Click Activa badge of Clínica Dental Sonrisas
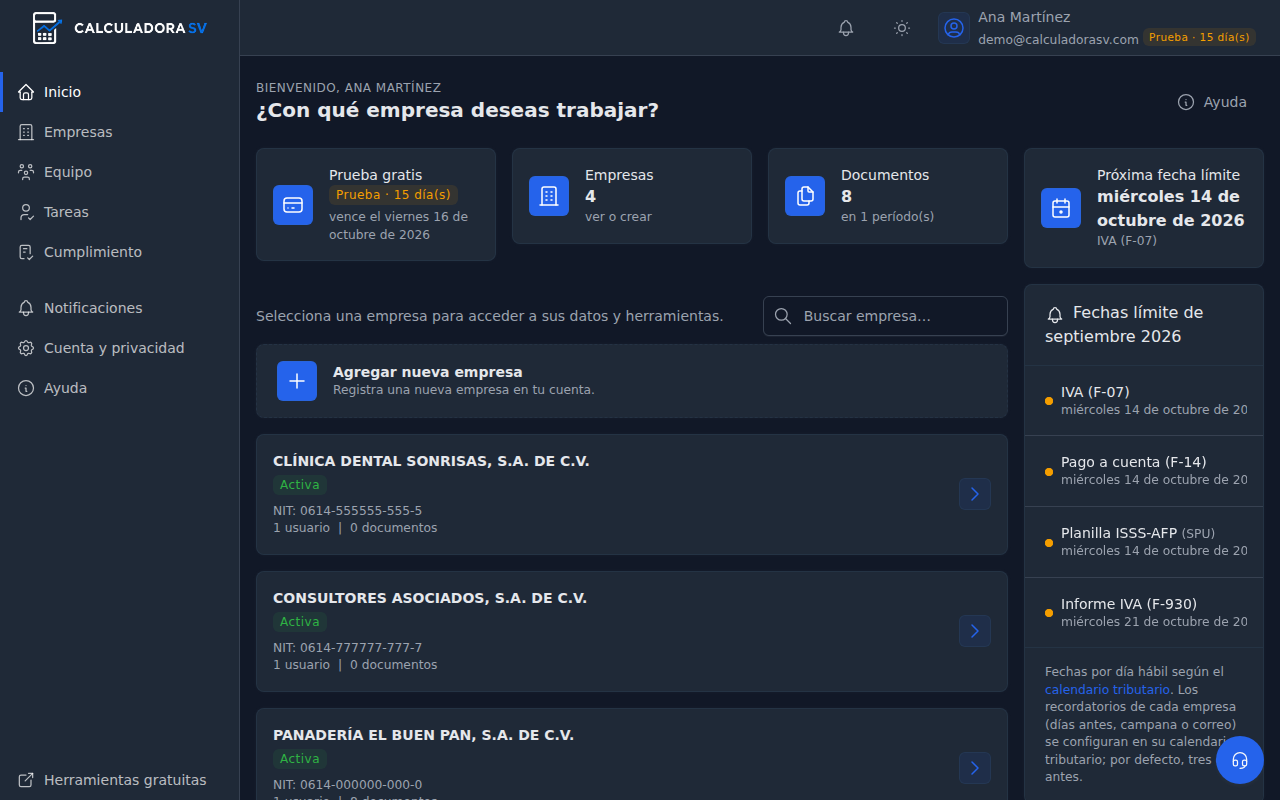Screen dimensions: 1280x800 point(300,485)
